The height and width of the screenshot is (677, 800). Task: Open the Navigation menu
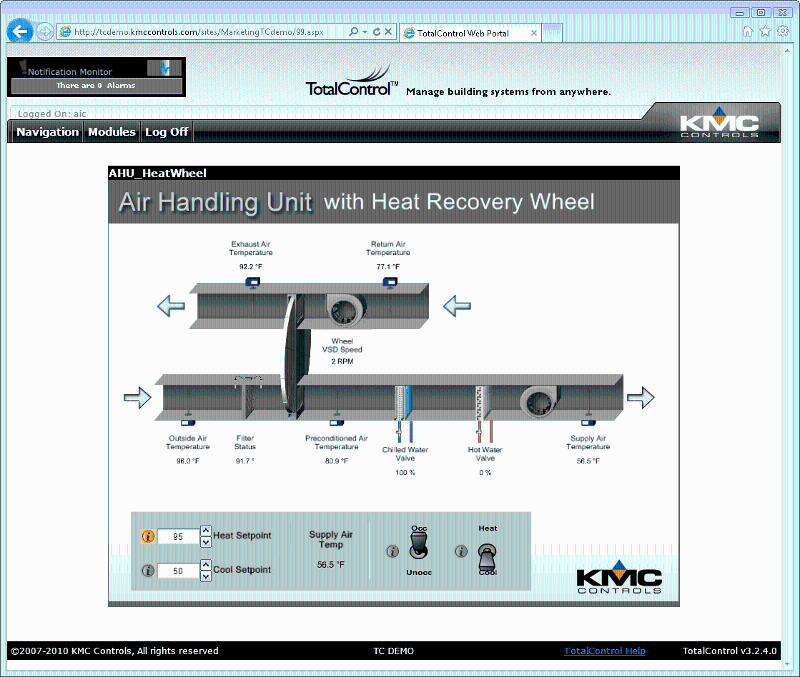click(47, 132)
